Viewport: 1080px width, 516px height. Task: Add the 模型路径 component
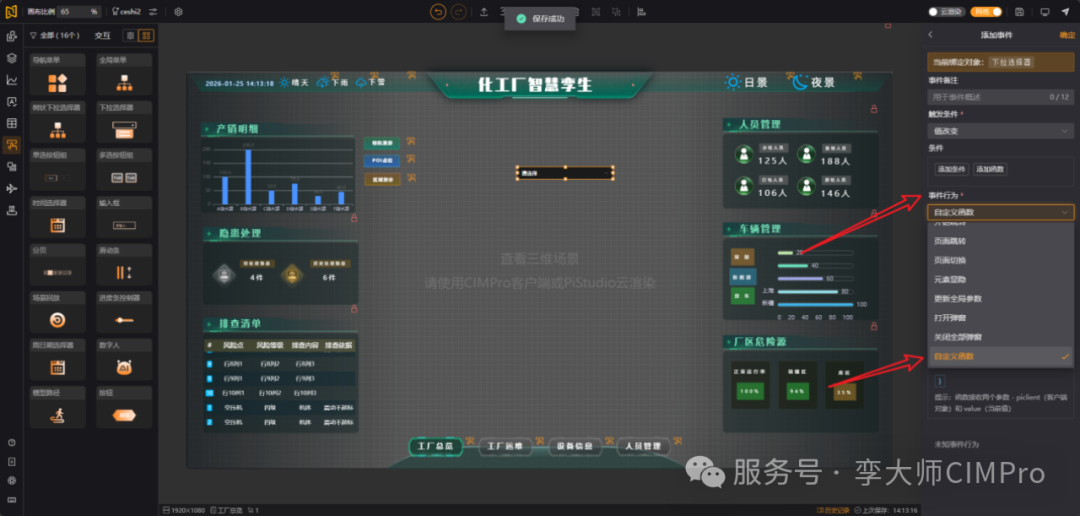57,407
